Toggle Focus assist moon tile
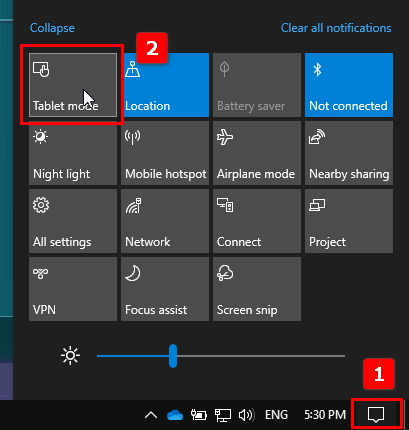 pyautogui.click(x=165, y=289)
